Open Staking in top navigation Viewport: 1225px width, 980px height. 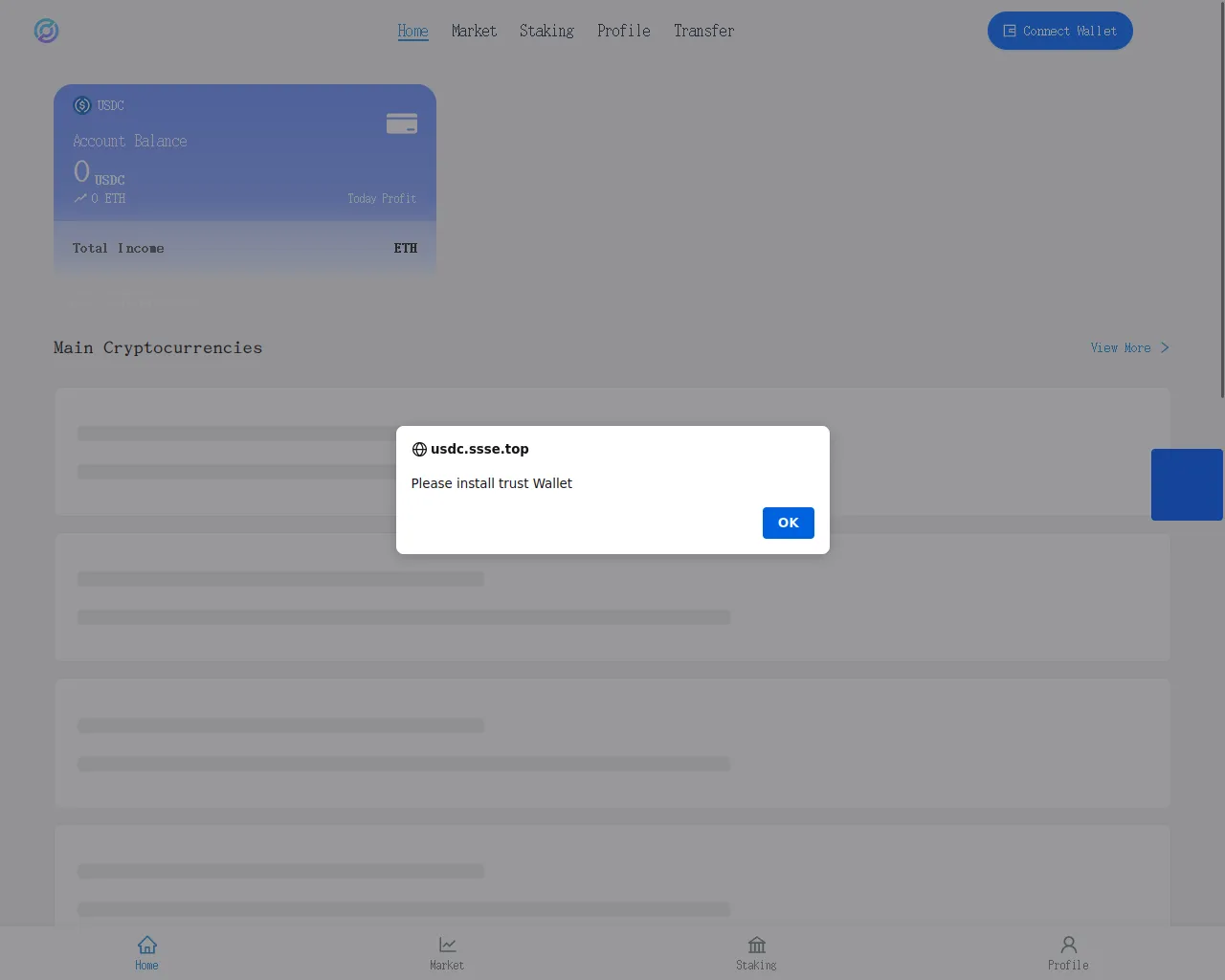[x=546, y=31]
